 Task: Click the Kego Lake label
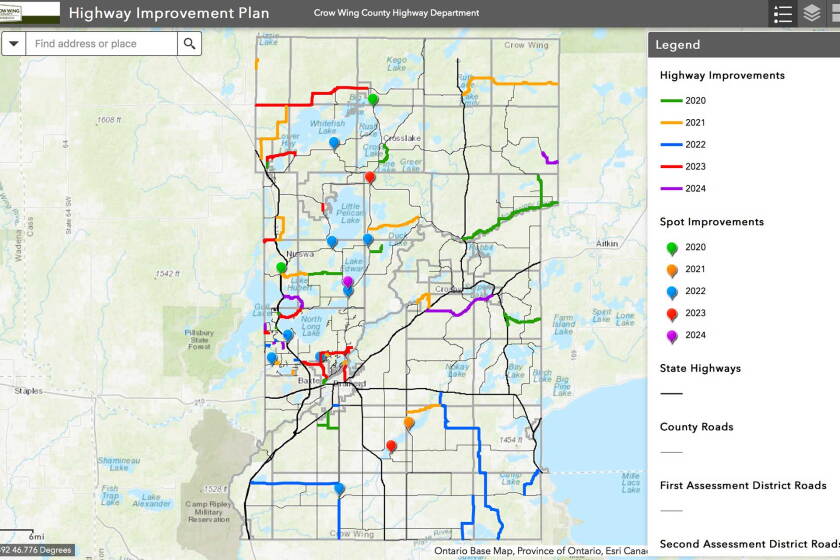pyautogui.click(x=396, y=64)
